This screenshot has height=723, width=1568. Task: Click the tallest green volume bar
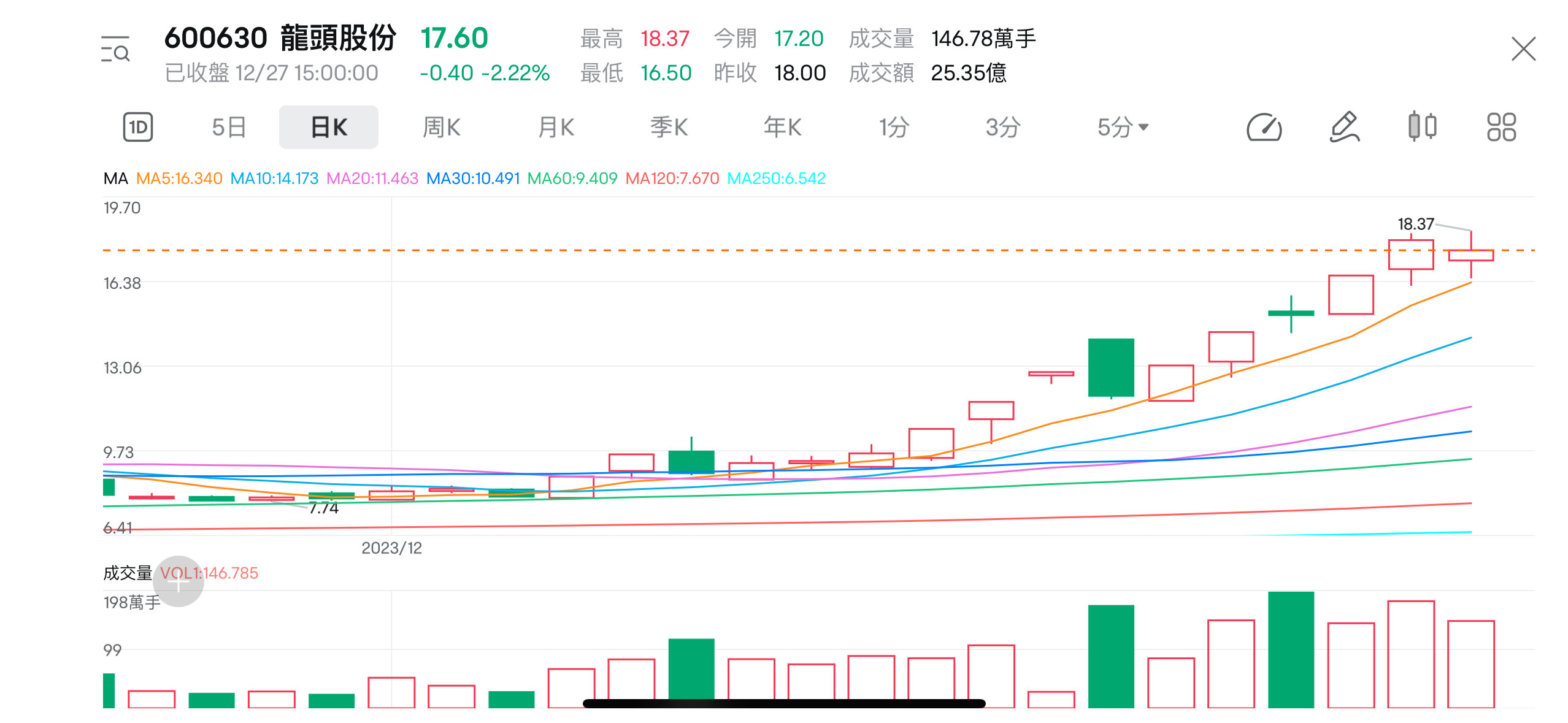tap(1291, 649)
